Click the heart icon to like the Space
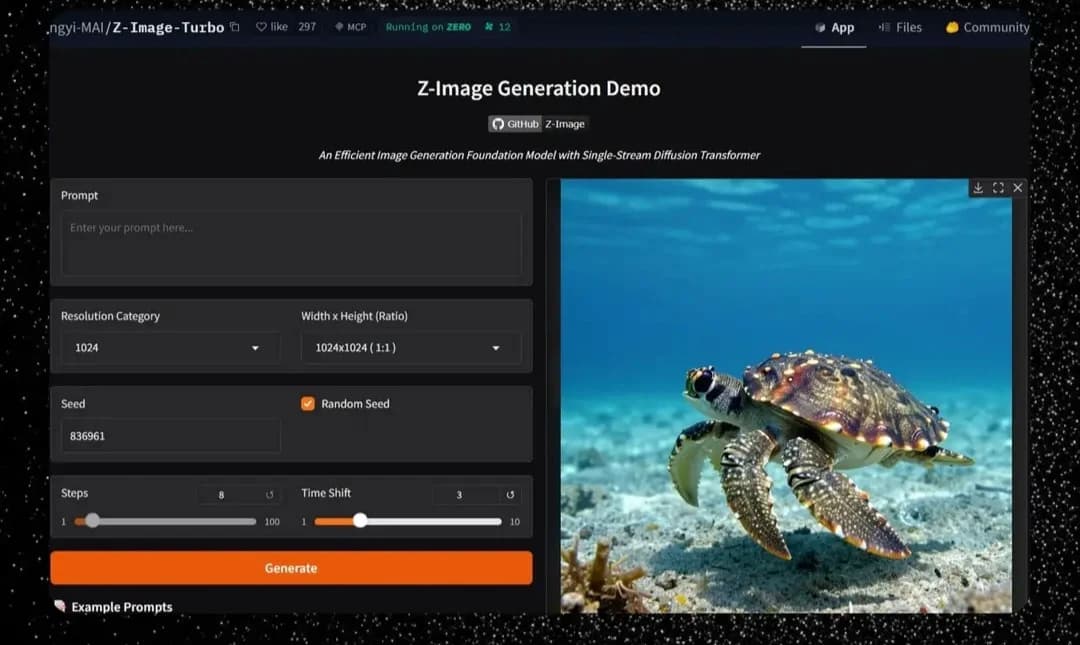1080x645 pixels. tap(260, 27)
